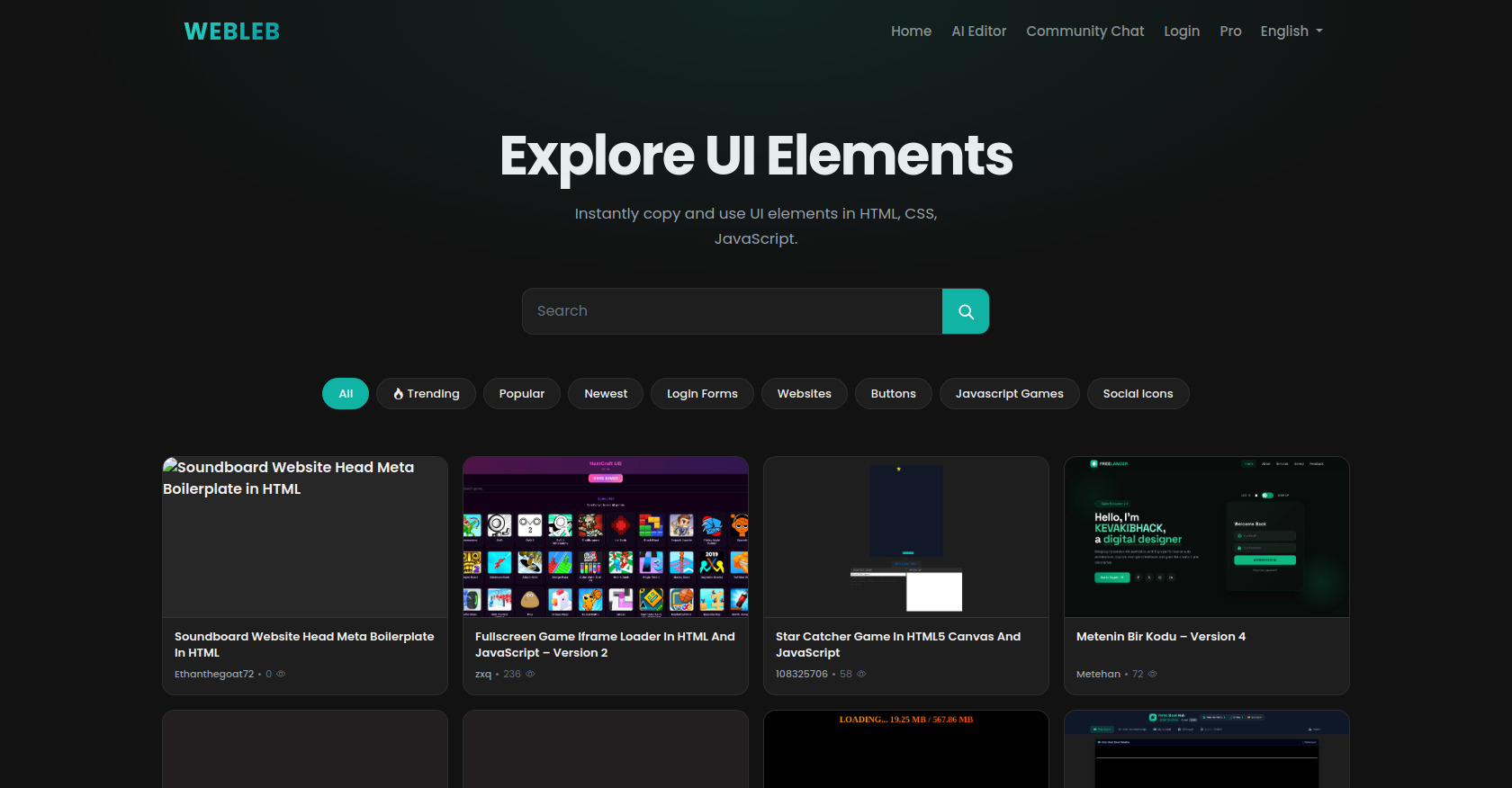The width and height of the screenshot is (1512, 788).
Task: Click Metenin Bir Kodu – Version 4 title
Action: [1161, 637]
